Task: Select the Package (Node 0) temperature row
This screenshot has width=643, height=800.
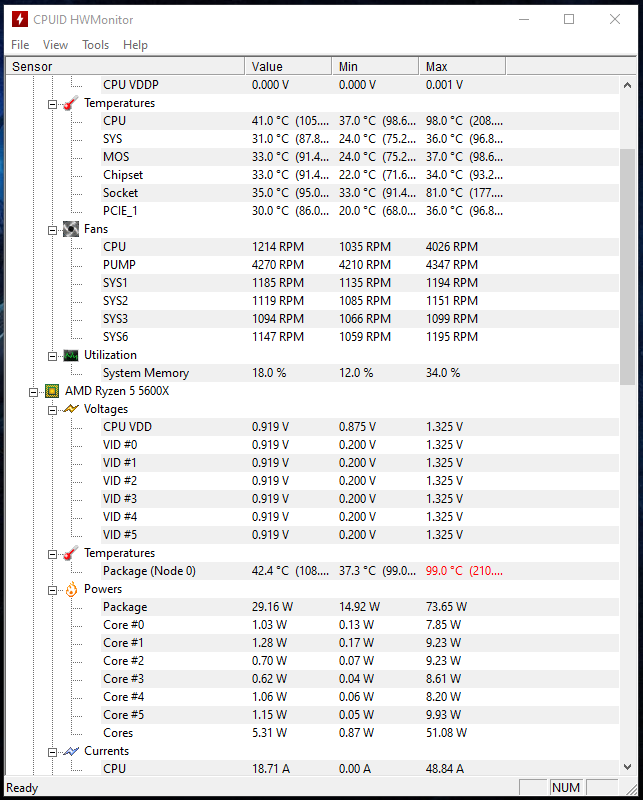Action: point(150,571)
